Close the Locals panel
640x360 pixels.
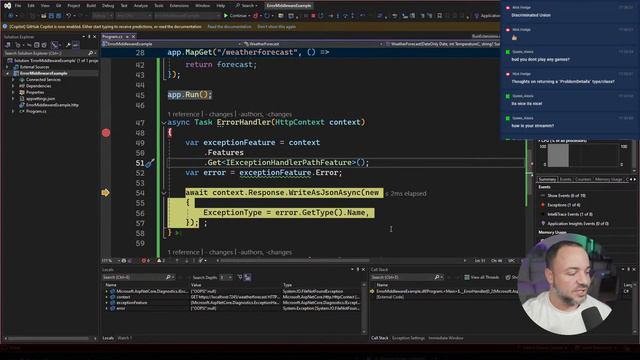363,269
